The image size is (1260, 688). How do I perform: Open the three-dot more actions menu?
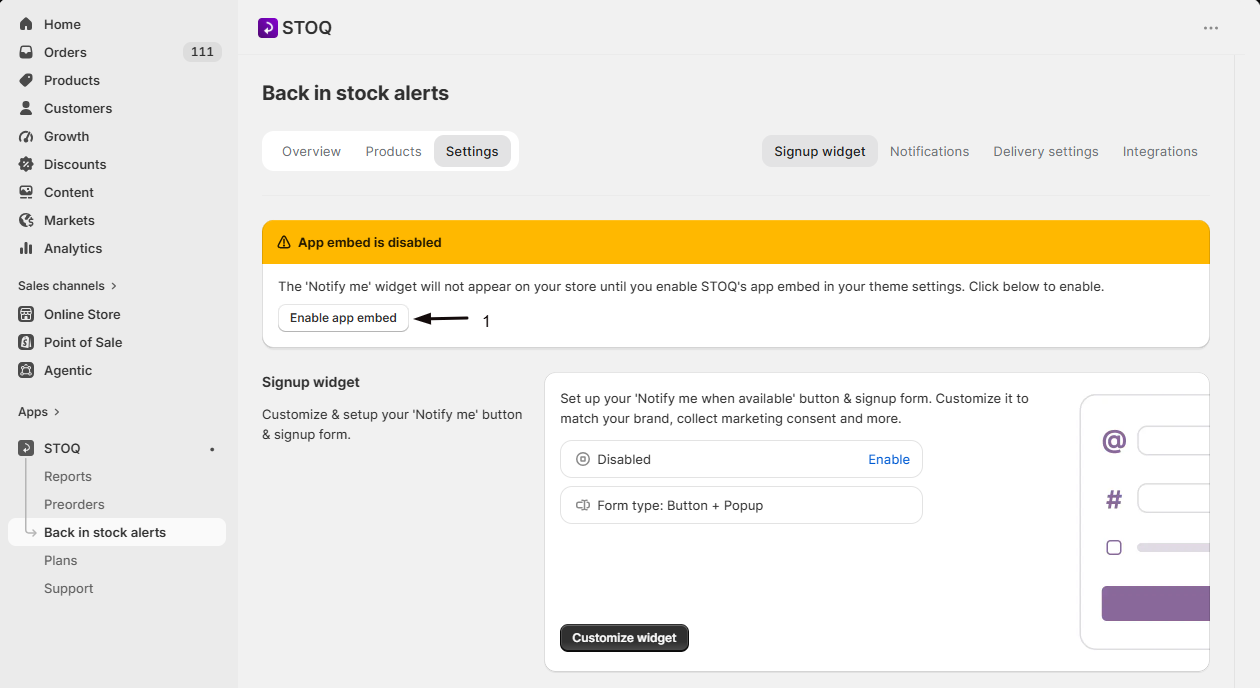(x=1211, y=28)
